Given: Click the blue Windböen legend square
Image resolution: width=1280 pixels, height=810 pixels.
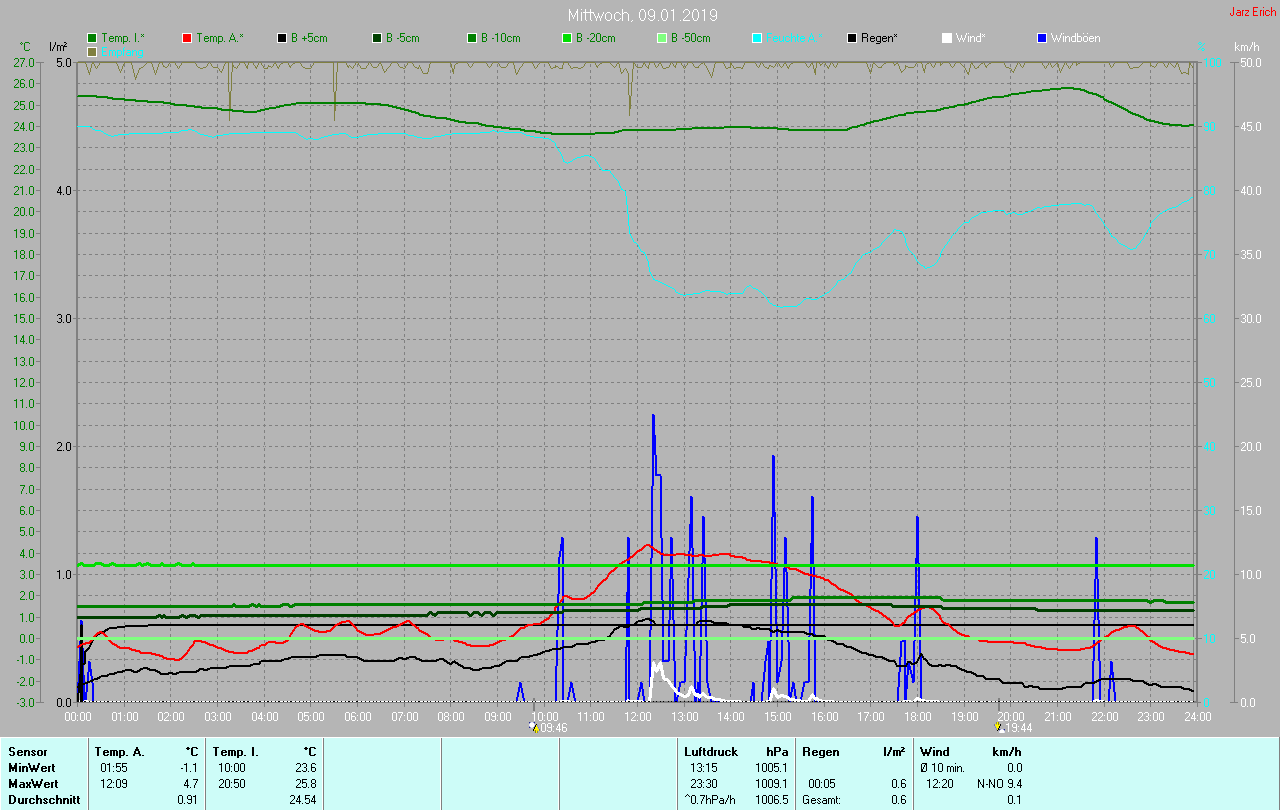Looking at the screenshot, I should [x=1042, y=38].
